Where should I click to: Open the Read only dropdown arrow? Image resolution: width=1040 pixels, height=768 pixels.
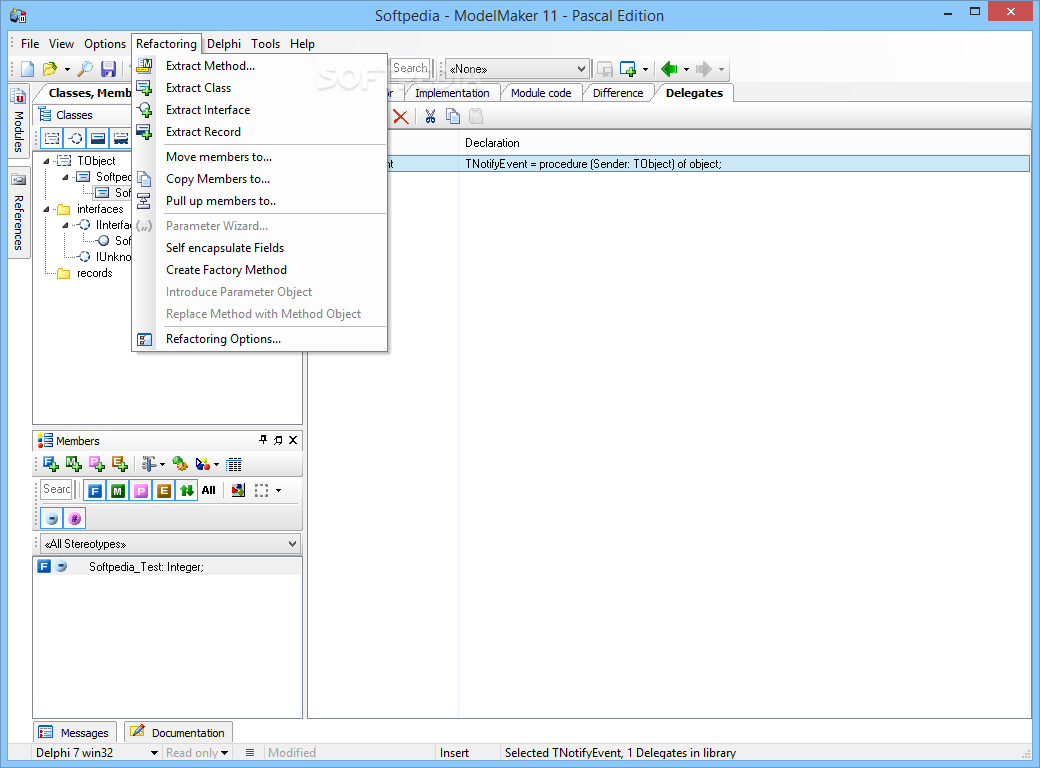[x=225, y=753]
